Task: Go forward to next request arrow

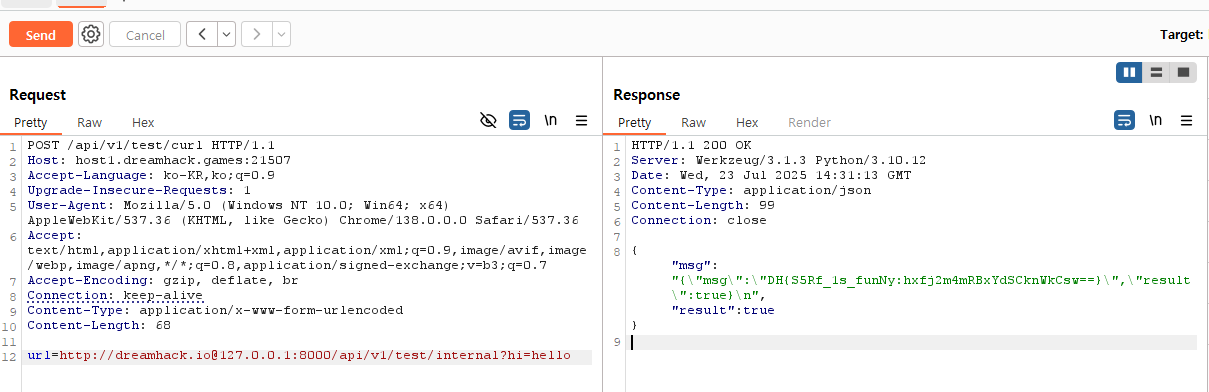Action: pos(257,34)
